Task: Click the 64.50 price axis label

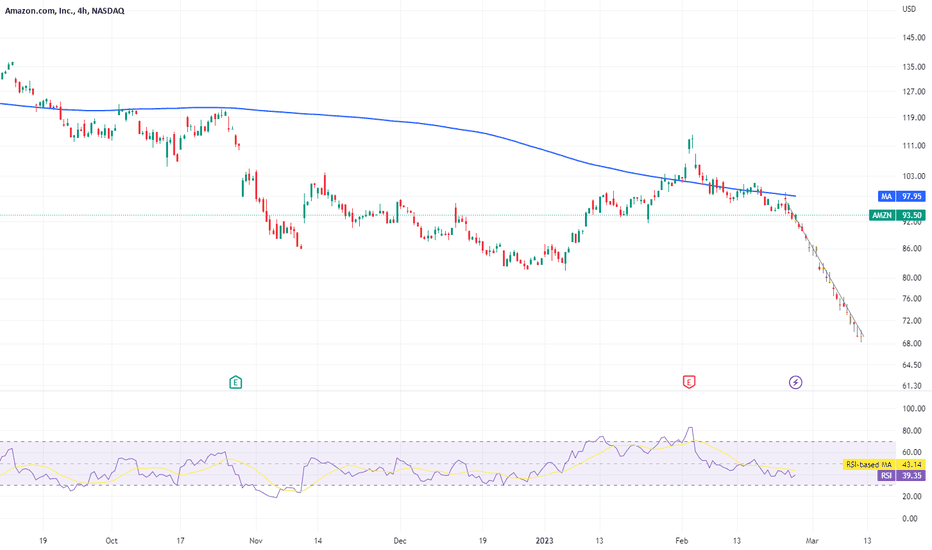Action: coord(912,365)
